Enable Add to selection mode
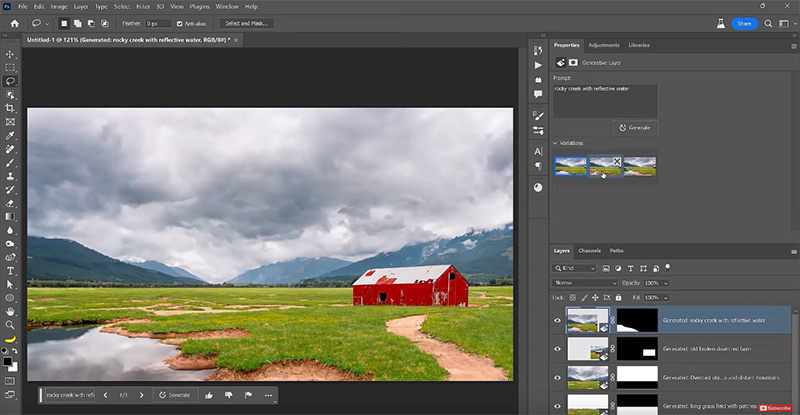This screenshot has width=800, height=415. point(78,23)
